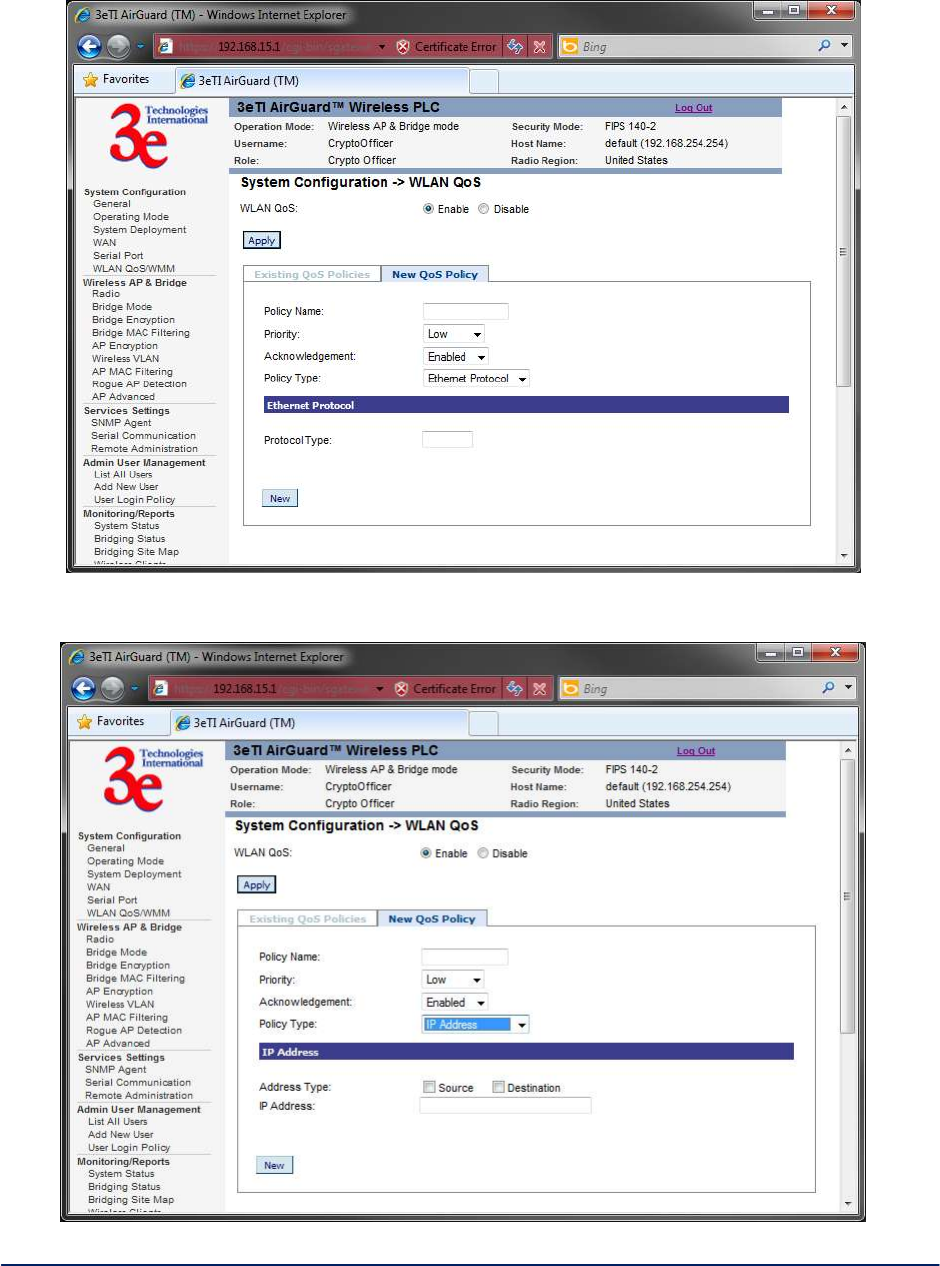Go back in the Ethernet Protocol browser window
Screen dimensions: 940x1266
click(x=91, y=46)
